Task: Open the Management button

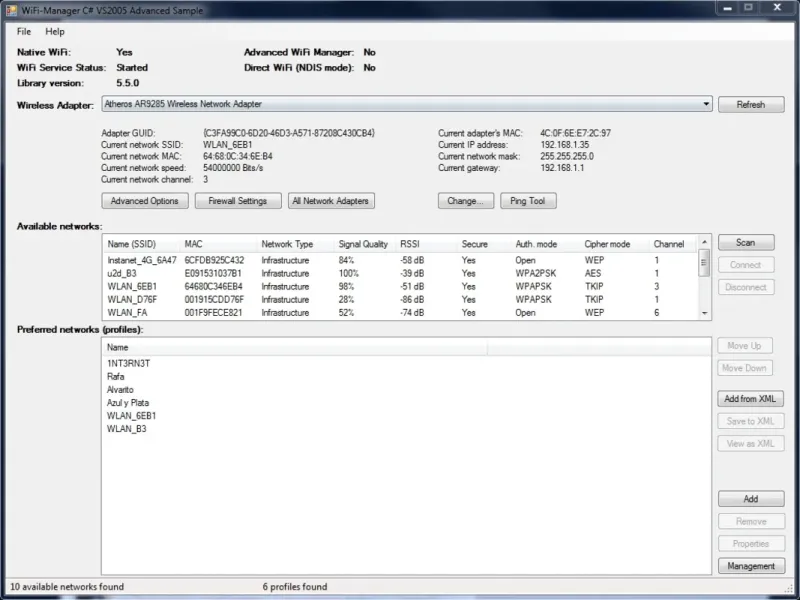Action: 751,566
